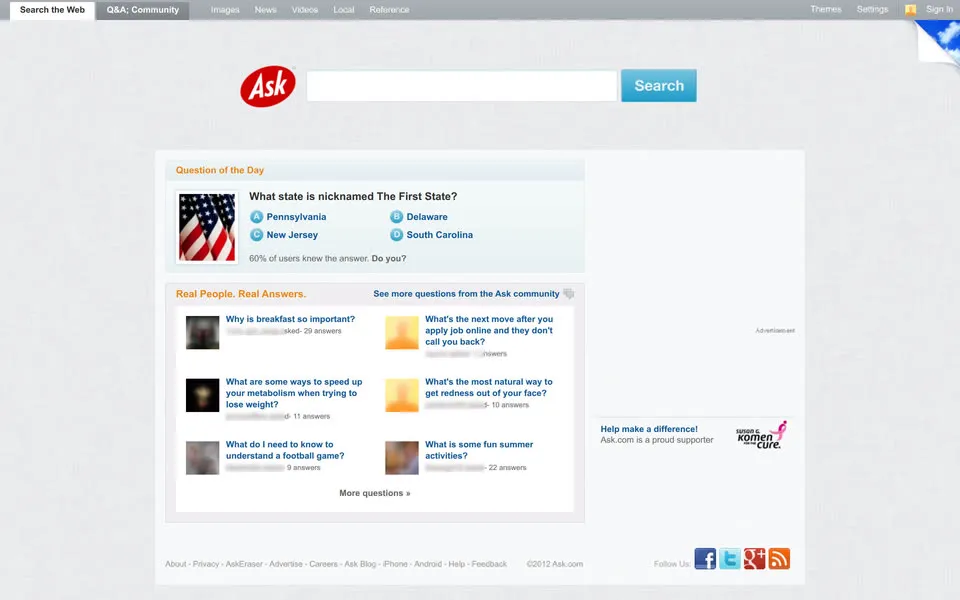Viewport: 960px width, 600px height.
Task: Open the question about applying for jobs online
Action: pos(489,331)
